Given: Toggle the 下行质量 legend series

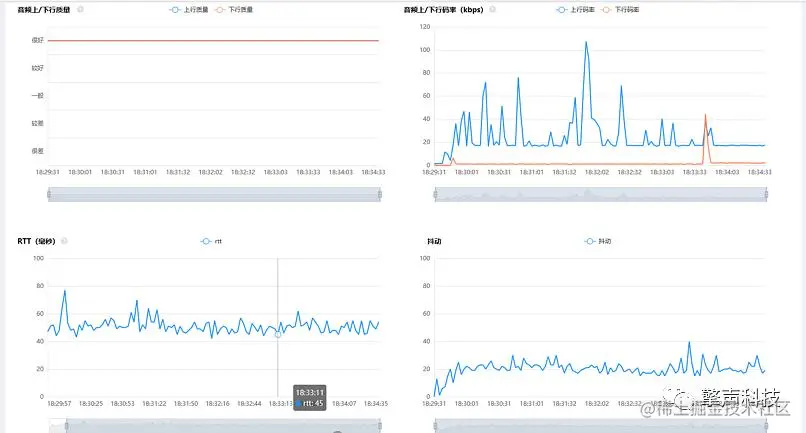Looking at the screenshot, I should click(x=234, y=10).
